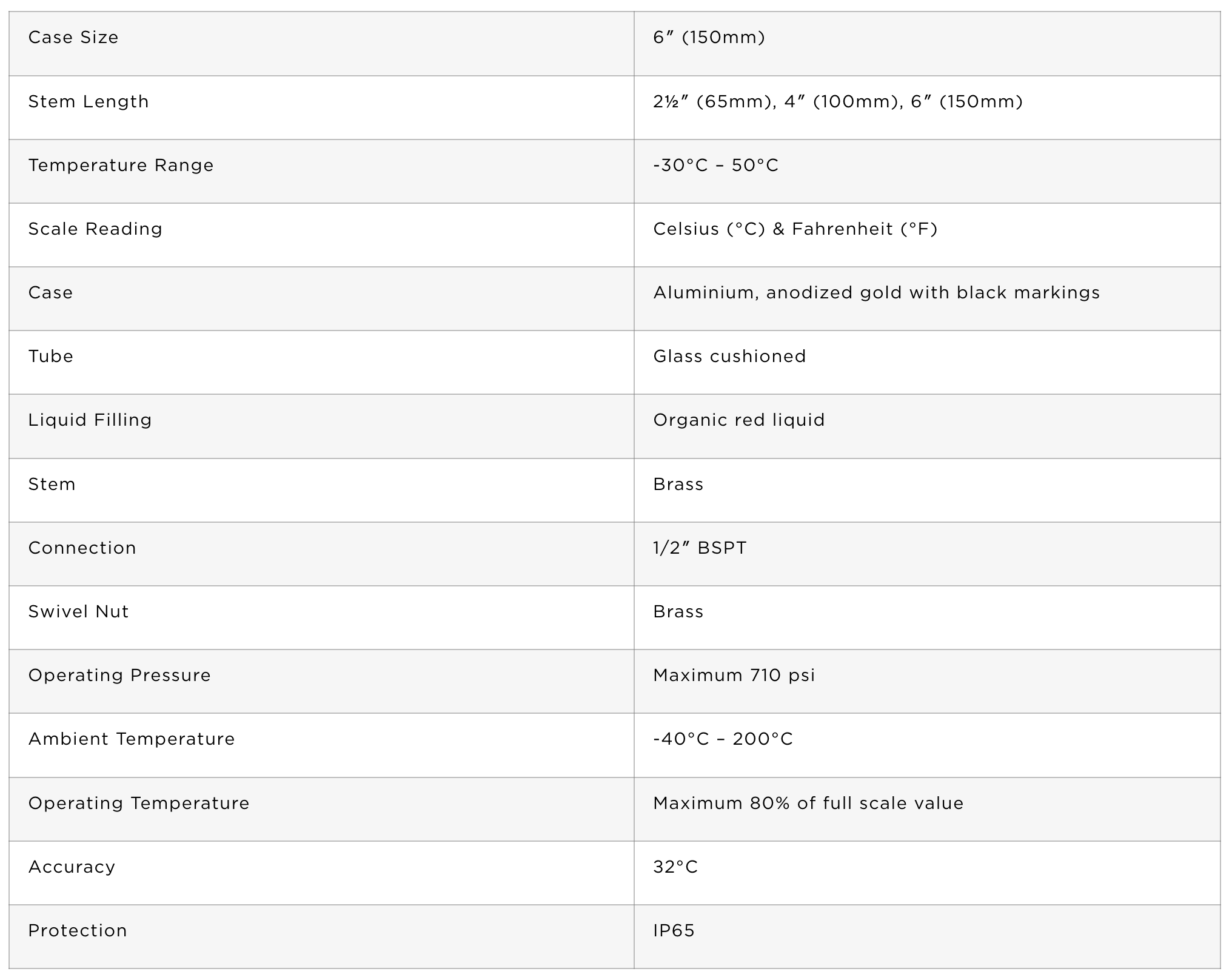Click the Aluminium anodized gold case description

pyautogui.click(x=876, y=292)
